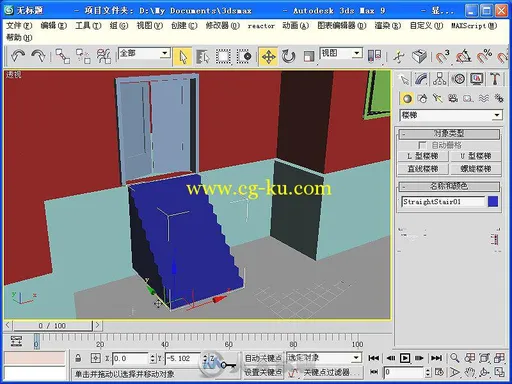Screen dimensions: 512x384
Task: Select the Space Warps category icon
Action: 484,99
